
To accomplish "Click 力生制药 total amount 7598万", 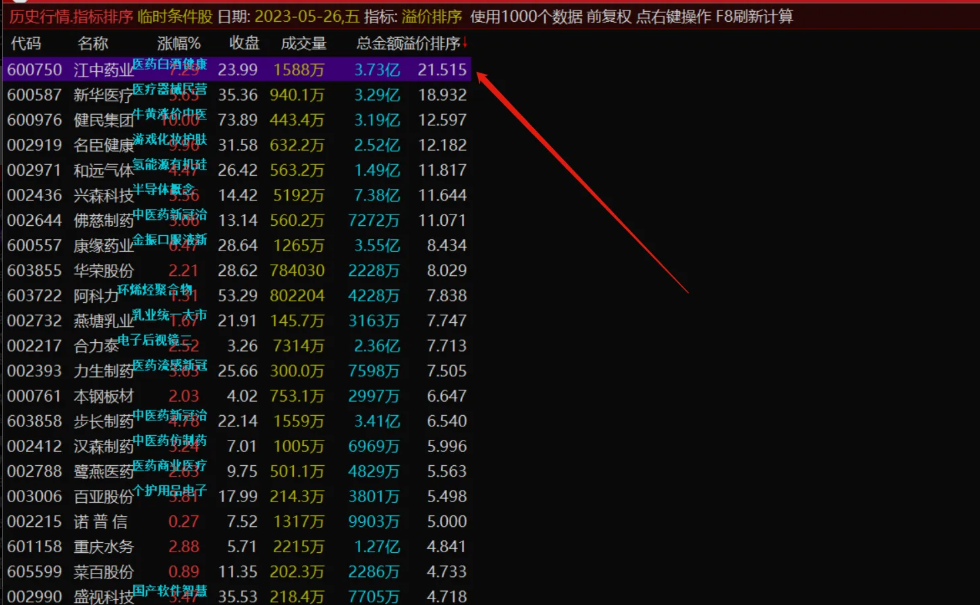I will [x=374, y=371].
